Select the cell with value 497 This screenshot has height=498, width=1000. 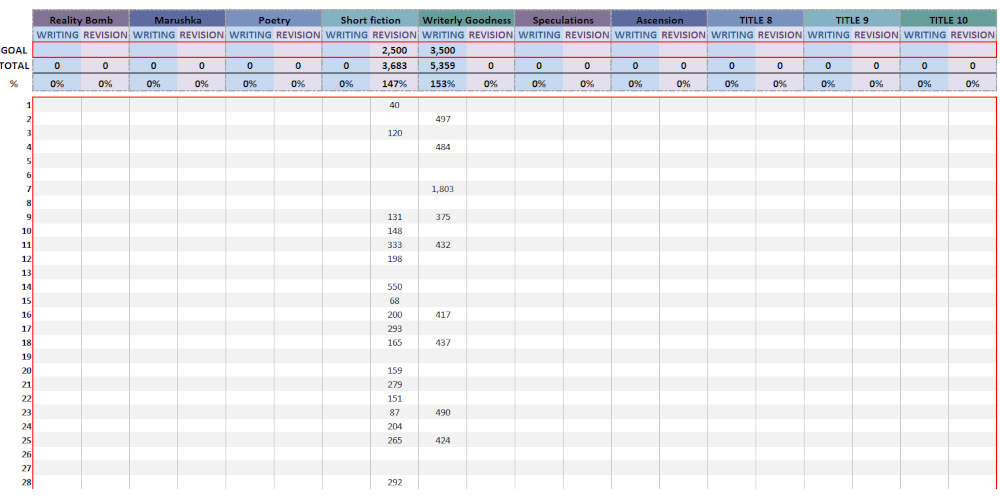(442, 119)
